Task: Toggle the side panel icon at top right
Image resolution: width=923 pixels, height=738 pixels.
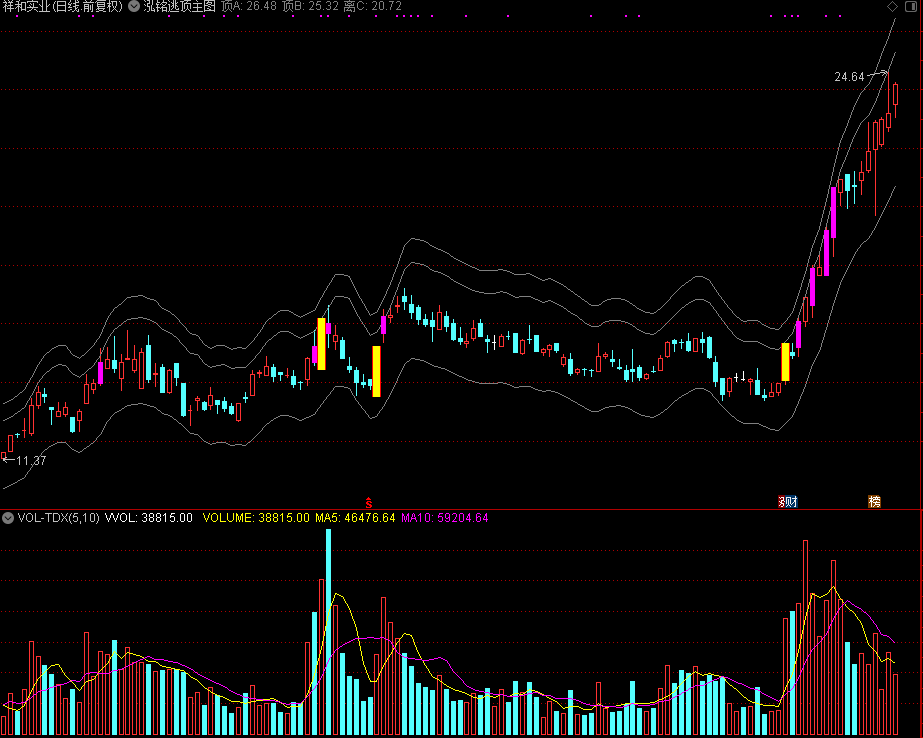Action: point(910,6)
